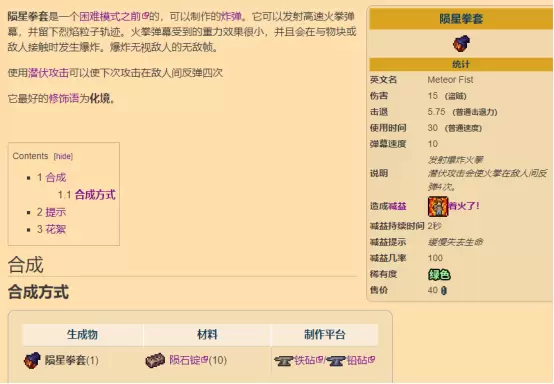Click the Meteor Fist item image in infobox
This screenshot has width=554, height=384.
click(x=461, y=43)
